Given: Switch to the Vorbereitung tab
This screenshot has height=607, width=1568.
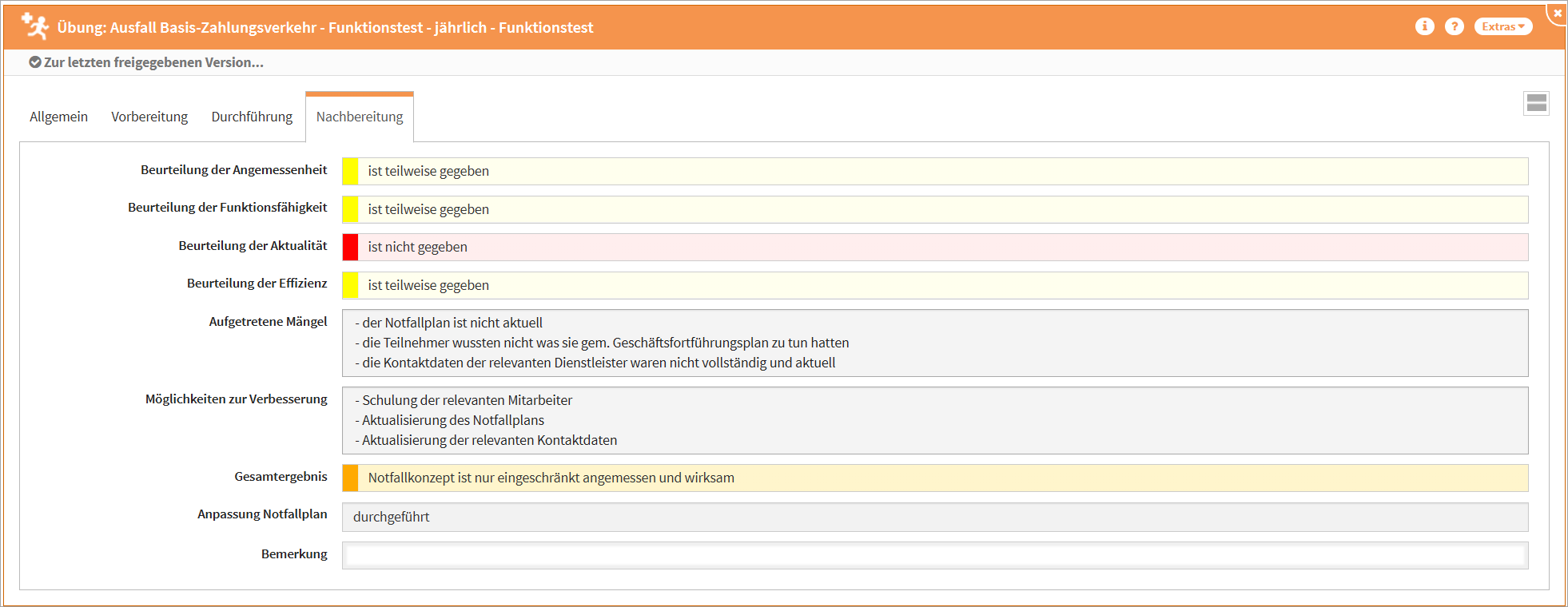Looking at the screenshot, I should (149, 117).
